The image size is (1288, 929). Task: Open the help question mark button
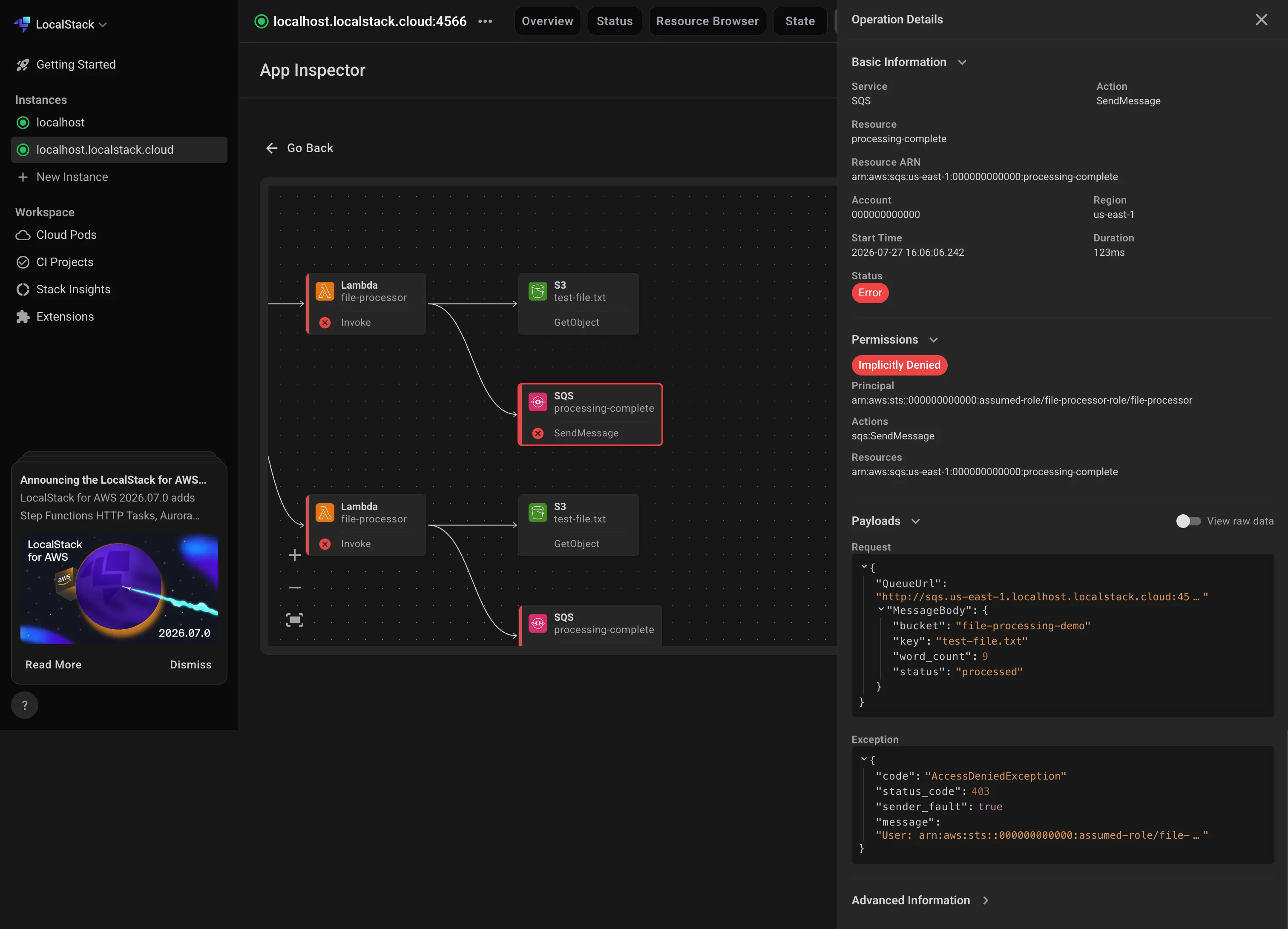point(24,705)
